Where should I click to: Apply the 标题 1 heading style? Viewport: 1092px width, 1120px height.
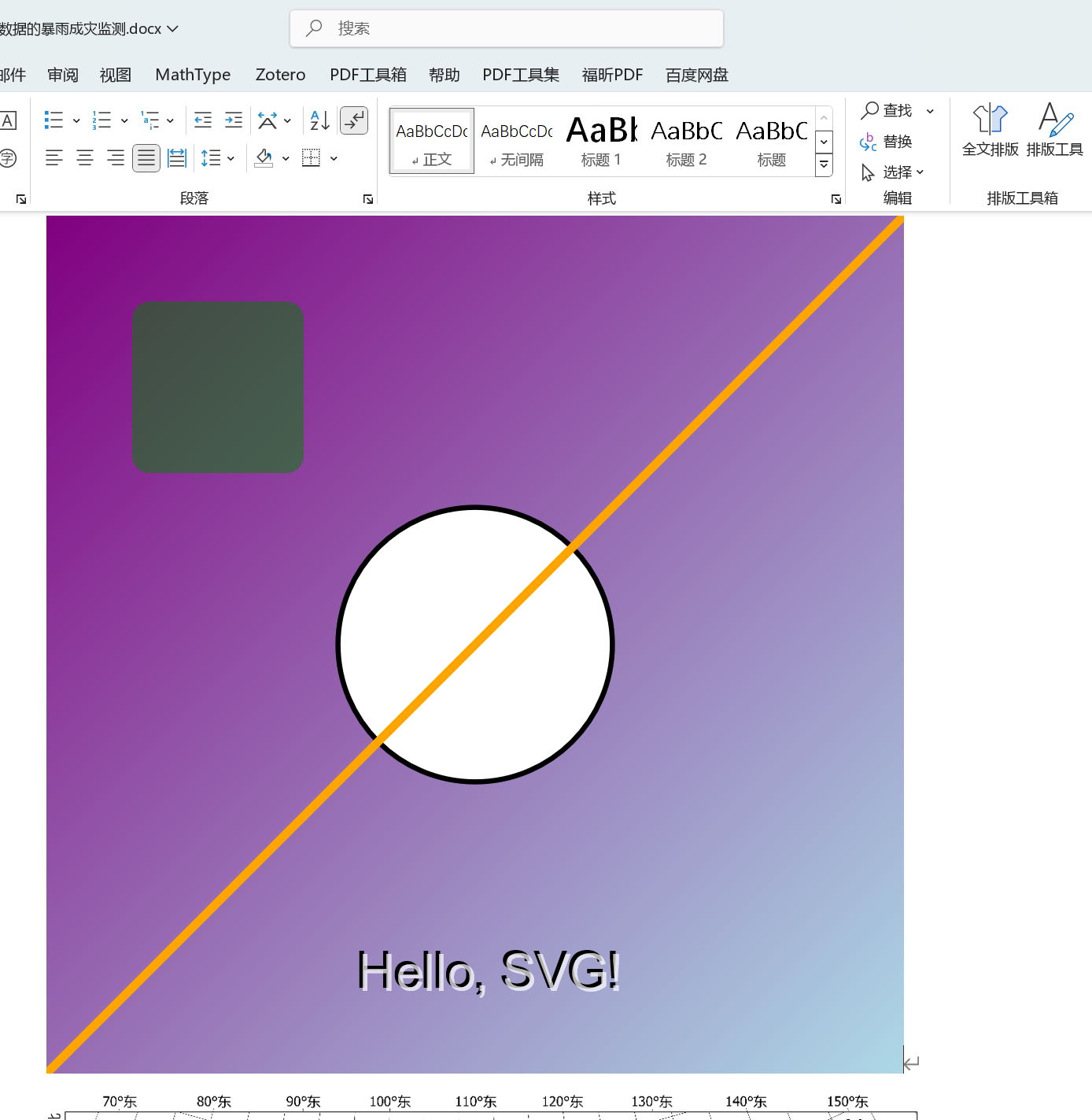click(602, 140)
